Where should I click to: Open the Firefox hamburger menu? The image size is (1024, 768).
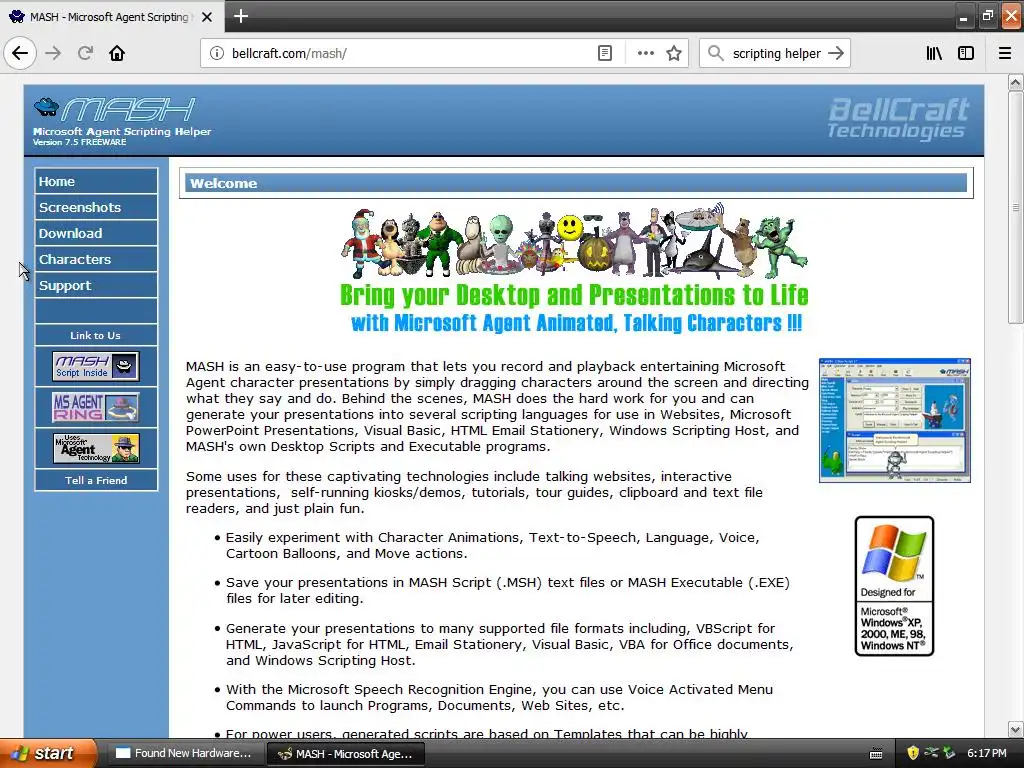(1005, 53)
